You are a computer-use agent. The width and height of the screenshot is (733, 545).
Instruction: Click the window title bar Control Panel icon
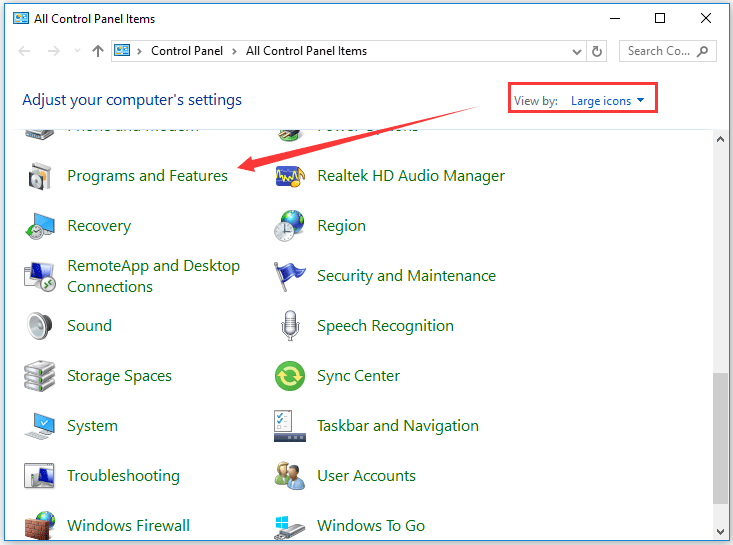tap(21, 18)
